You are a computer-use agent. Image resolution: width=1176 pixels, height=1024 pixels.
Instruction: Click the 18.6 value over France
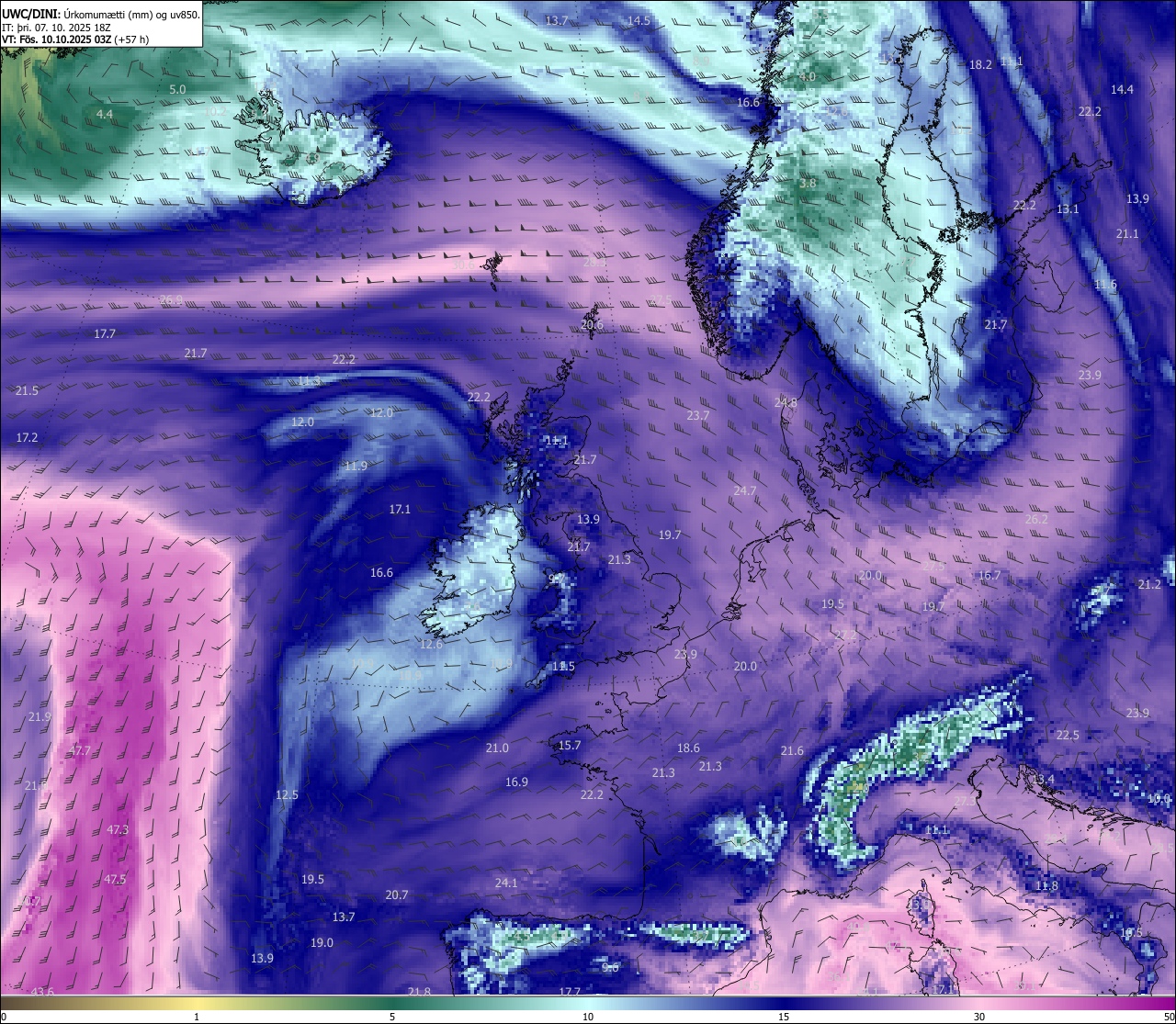(x=688, y=748)
